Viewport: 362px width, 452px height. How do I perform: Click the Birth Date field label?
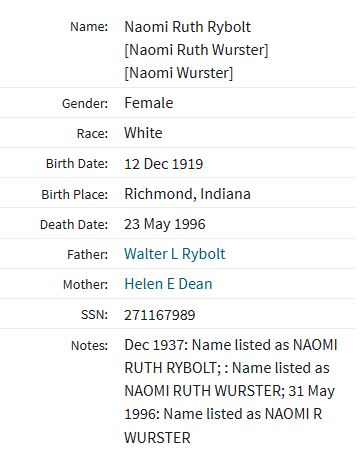click(77, 164)
